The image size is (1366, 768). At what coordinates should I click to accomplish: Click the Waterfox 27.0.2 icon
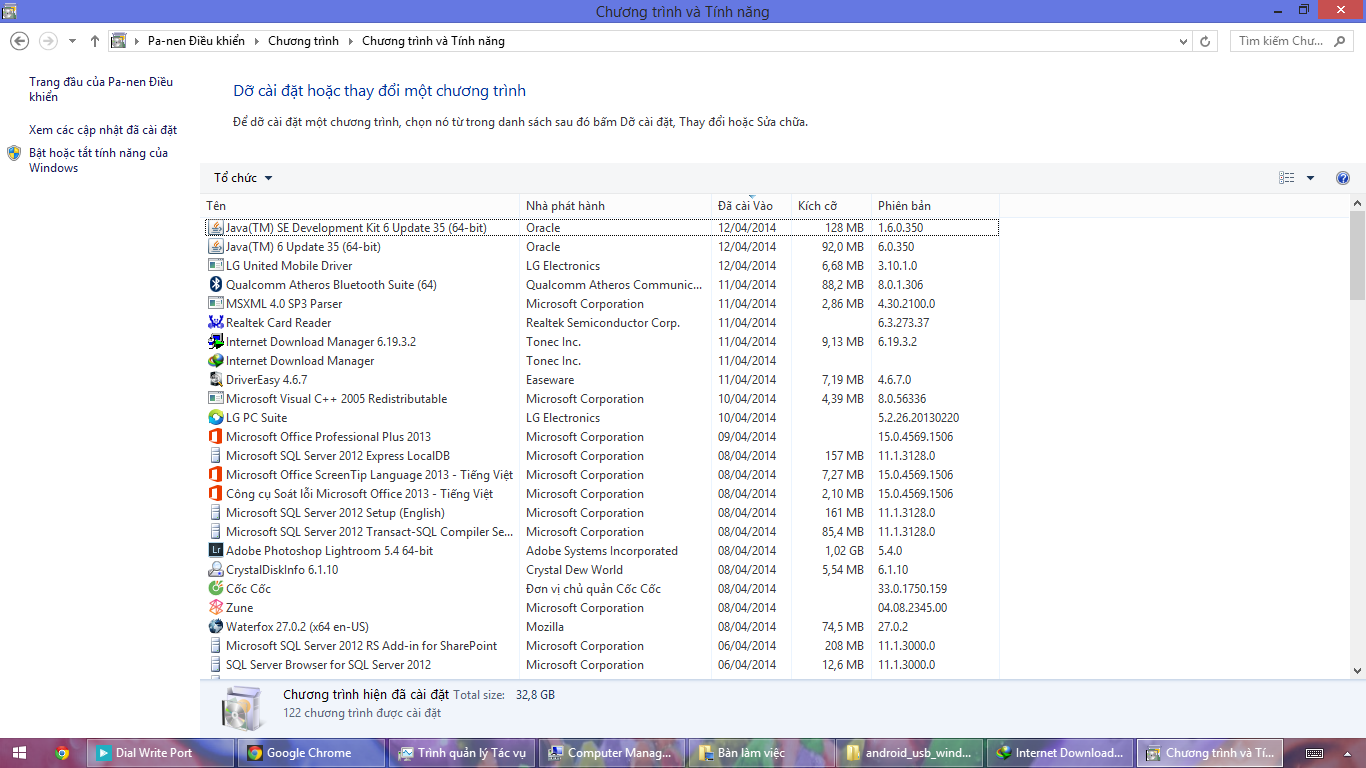coord(215,627)
